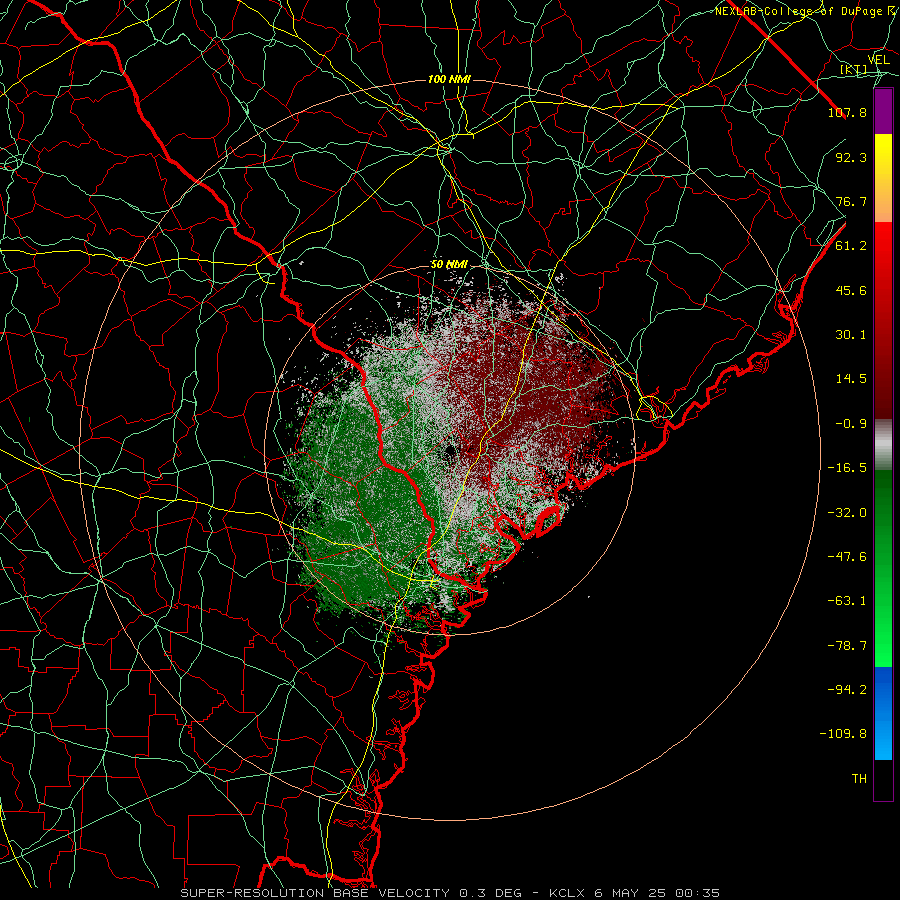This screenshot has width=900, height=900.
Task: Click the yellow-orange color band in legend
Action: point(883,178)
